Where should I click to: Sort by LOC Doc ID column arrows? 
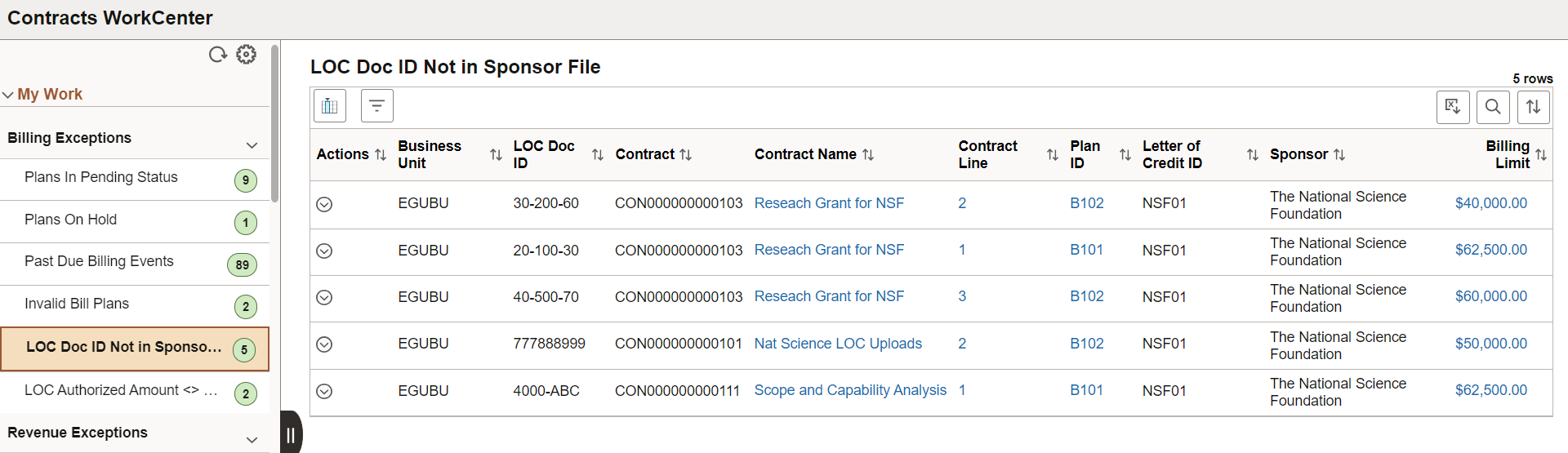tap(598, 154)
